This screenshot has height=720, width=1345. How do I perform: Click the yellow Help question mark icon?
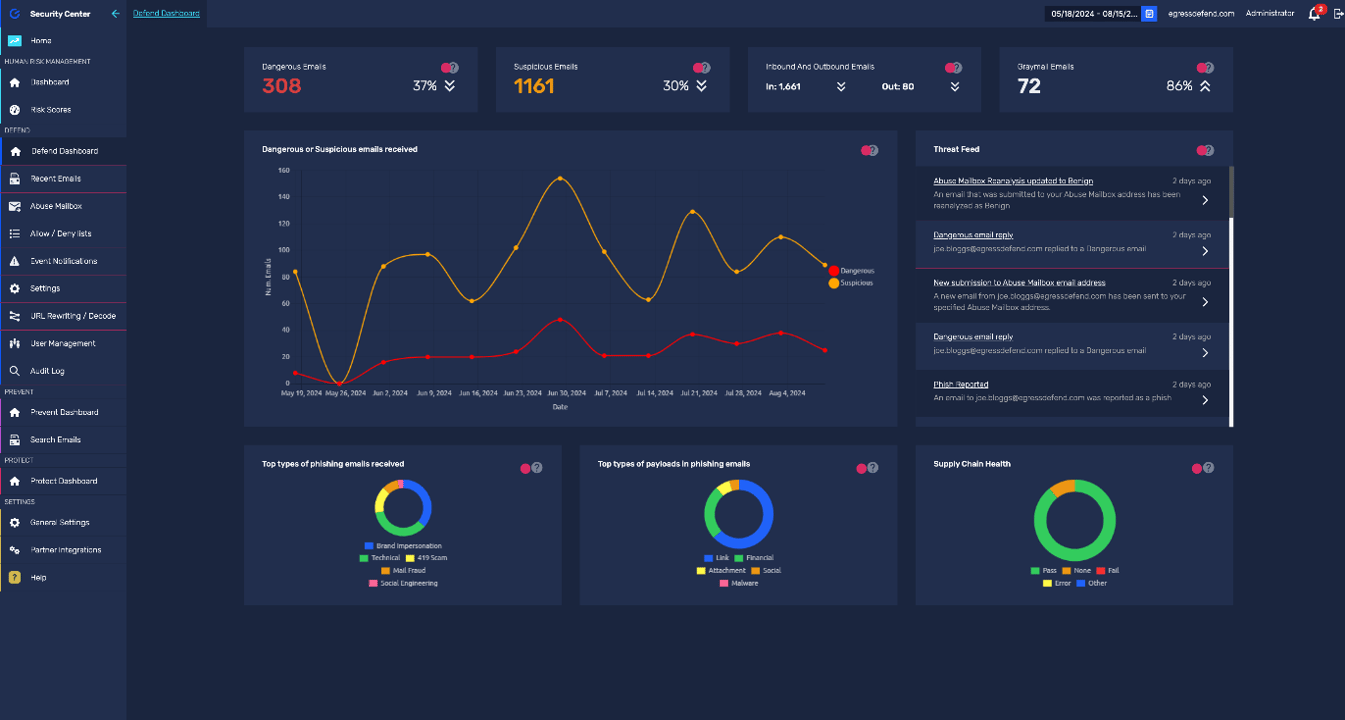pyautogui.click(x=15, y=578)
